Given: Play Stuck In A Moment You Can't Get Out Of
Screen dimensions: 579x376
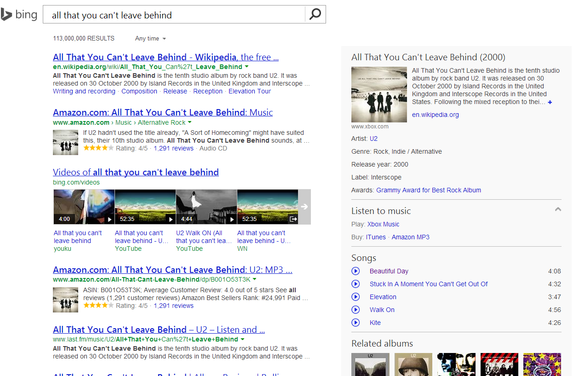Looking at the screenshot, I should pyautogui.click(x=356, y=284).
